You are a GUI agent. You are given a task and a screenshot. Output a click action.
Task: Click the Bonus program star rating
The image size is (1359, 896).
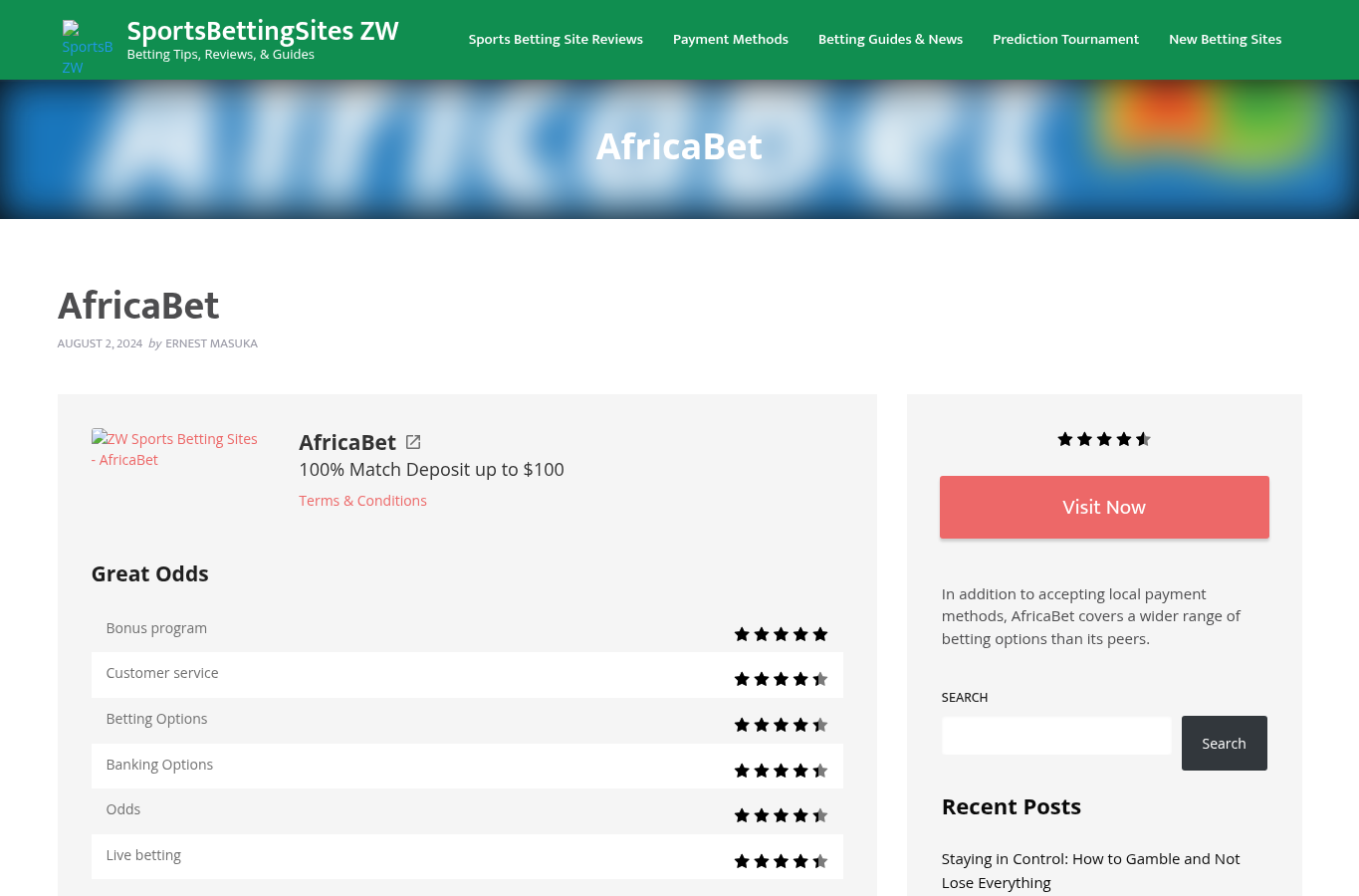click(x=781, y=634)
